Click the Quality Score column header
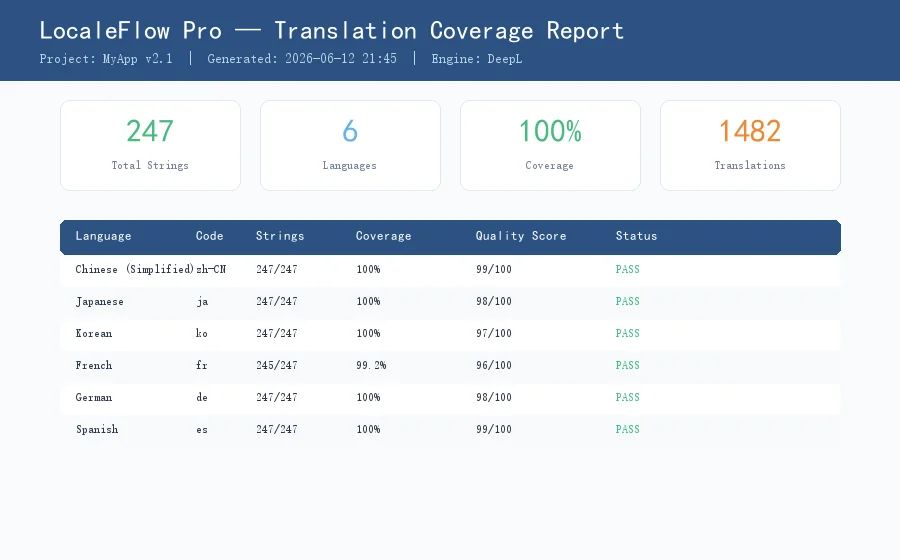This screenshot has width=900, height=560. point(521,236)
